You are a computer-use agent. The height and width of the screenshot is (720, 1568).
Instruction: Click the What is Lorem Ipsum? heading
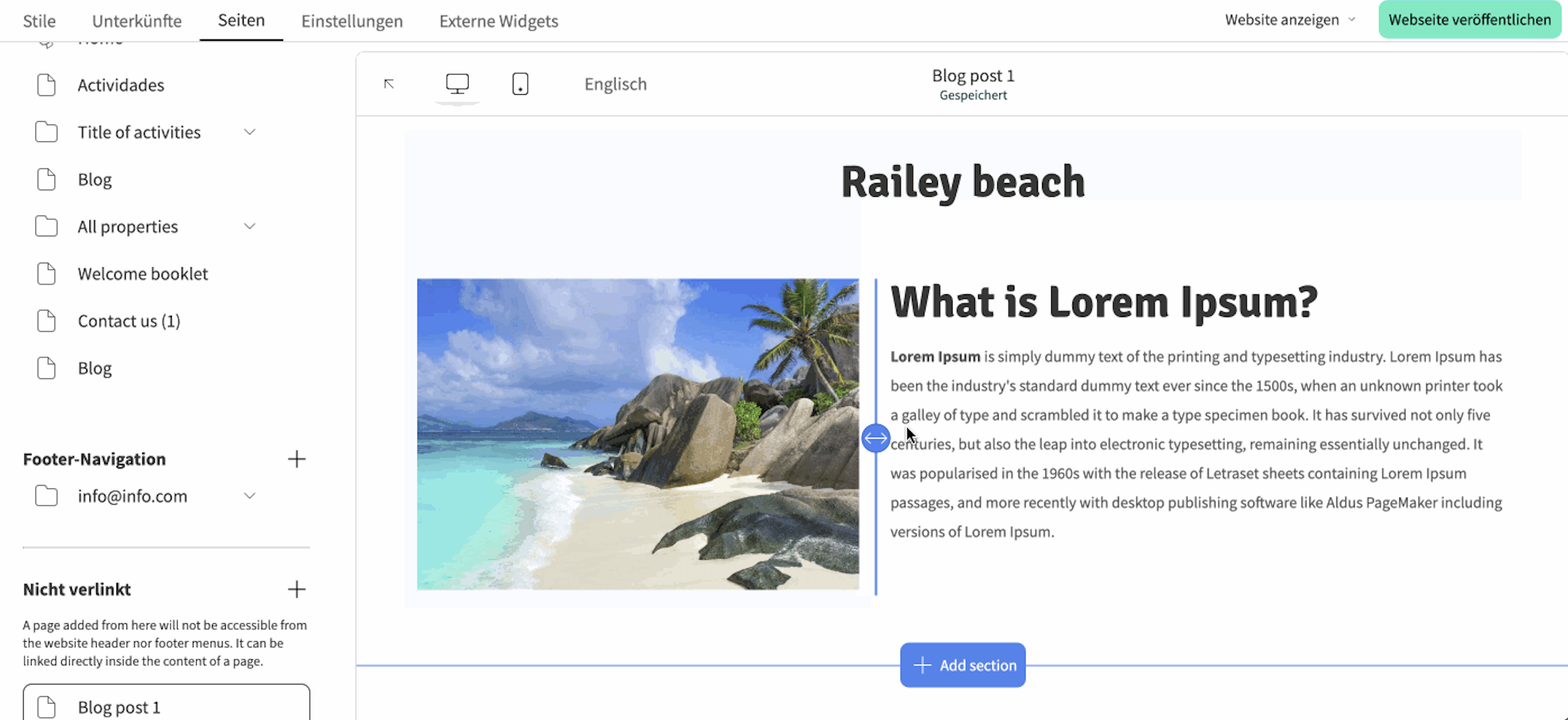pos(1104,303)
